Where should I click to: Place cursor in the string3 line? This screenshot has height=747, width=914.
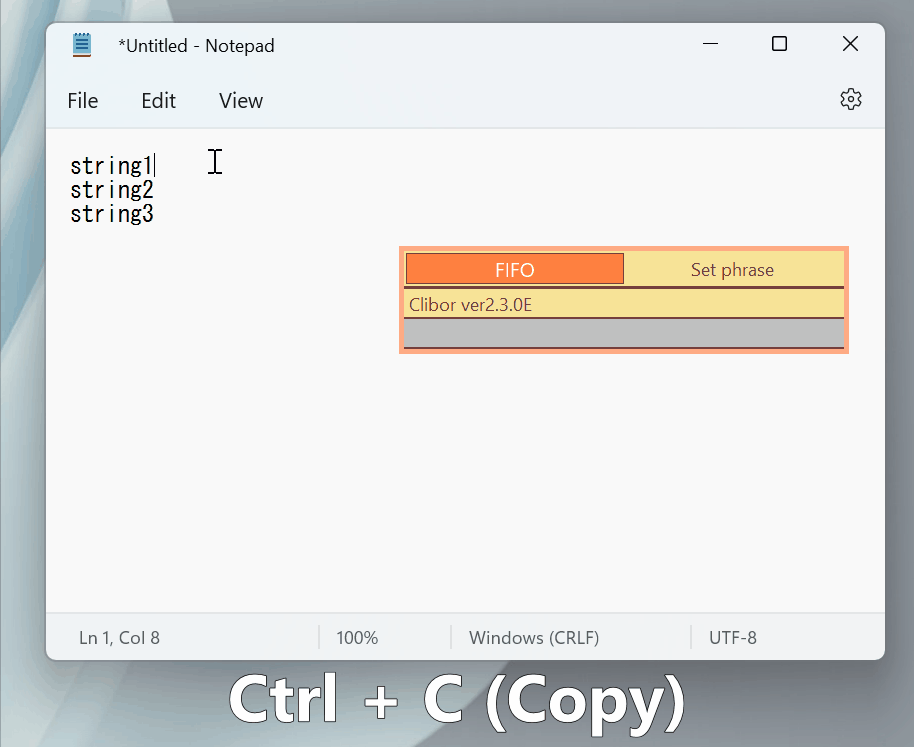111,214
